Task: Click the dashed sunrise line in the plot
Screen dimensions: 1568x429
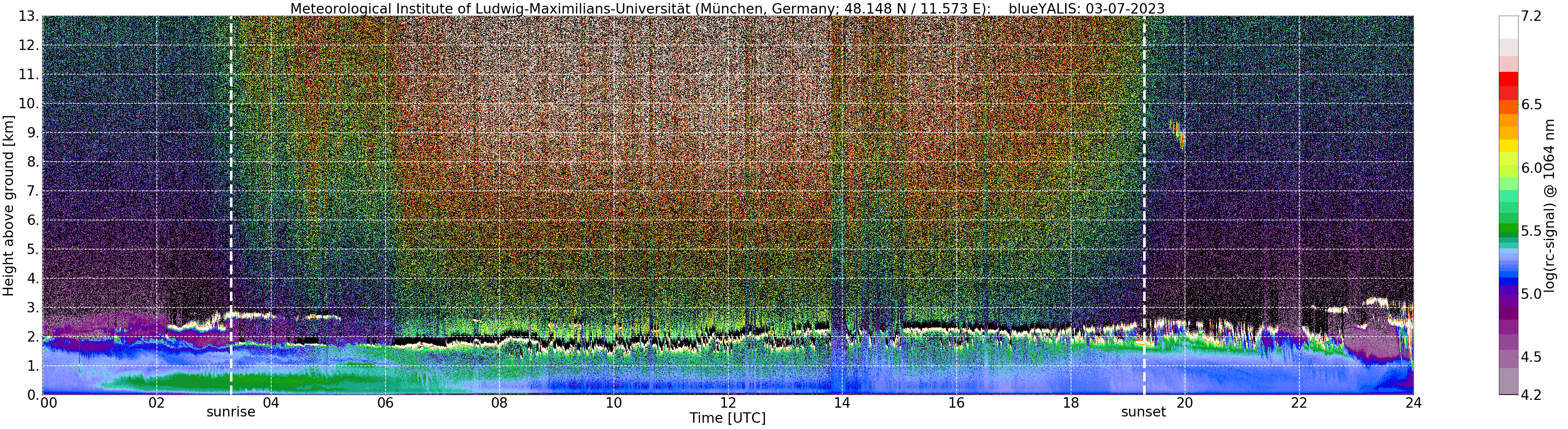Action: coord(231,205)
